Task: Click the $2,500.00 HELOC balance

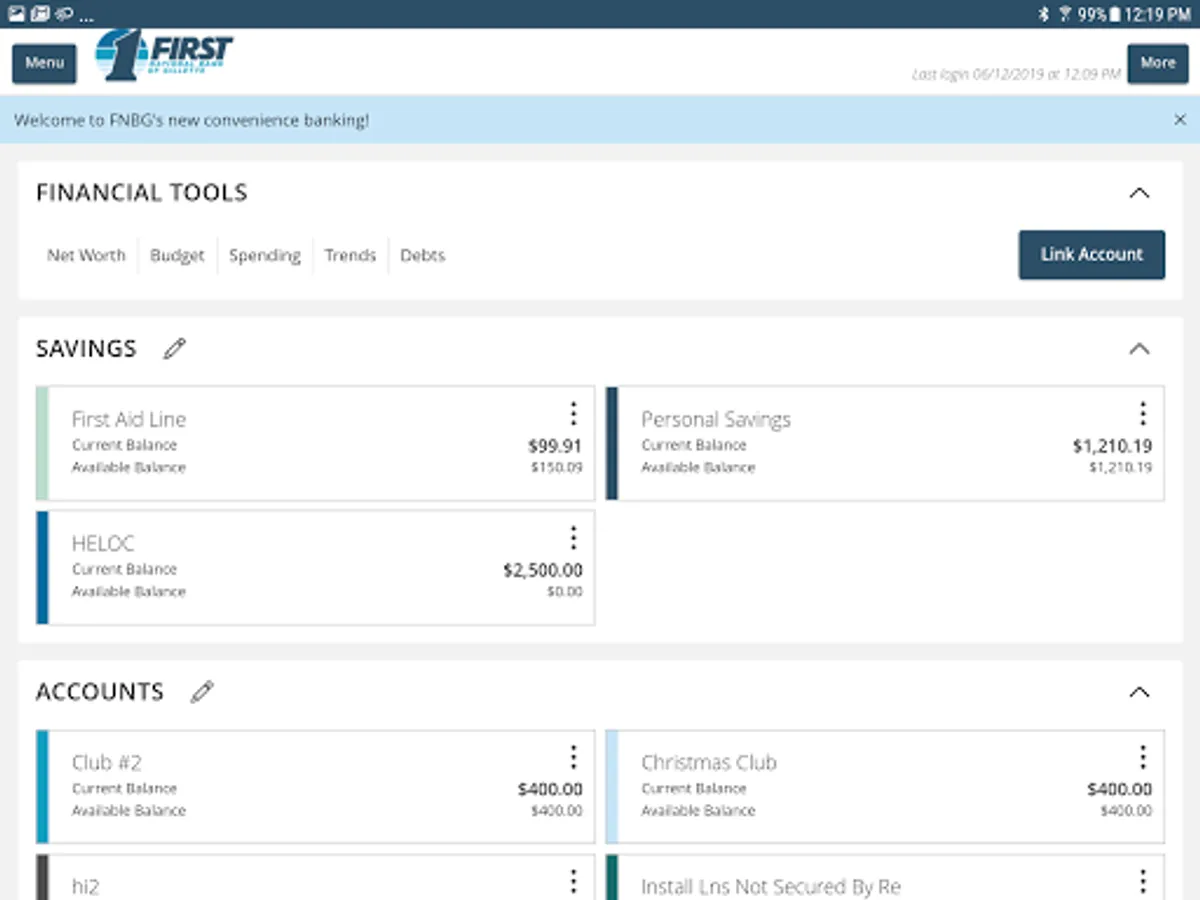Action: [543, 571]
